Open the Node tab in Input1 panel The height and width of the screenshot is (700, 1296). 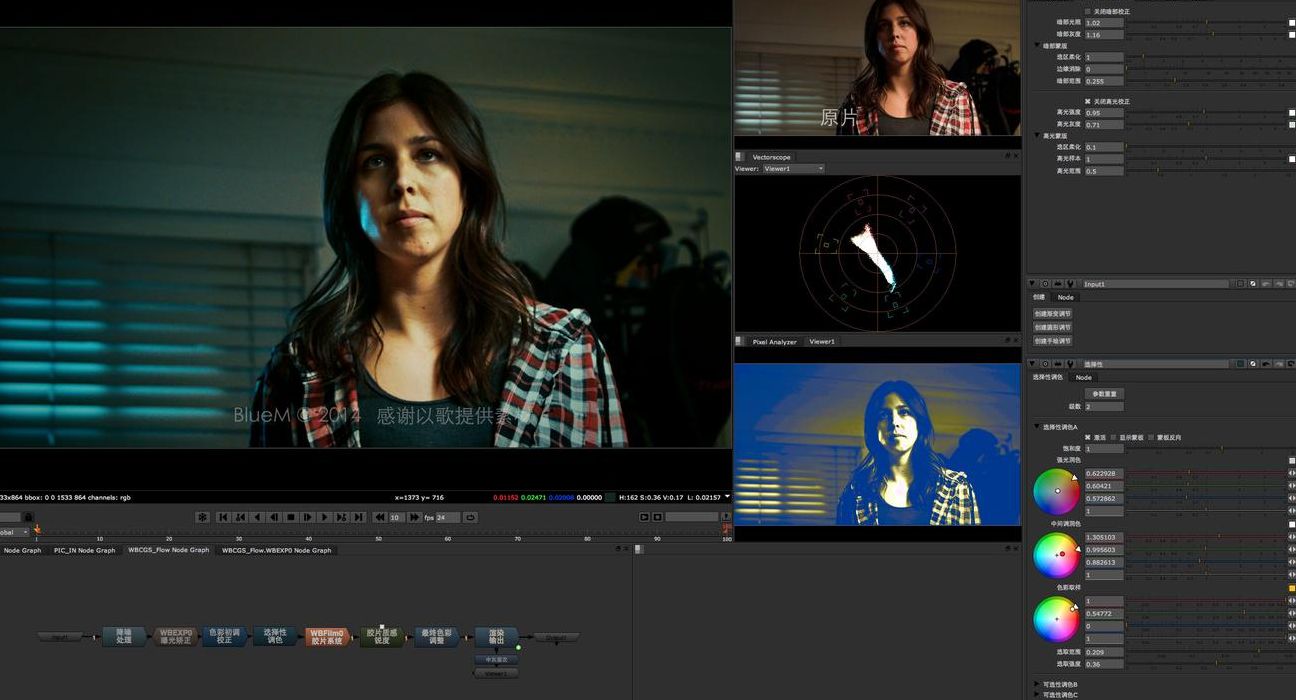tap(1066, 297)
